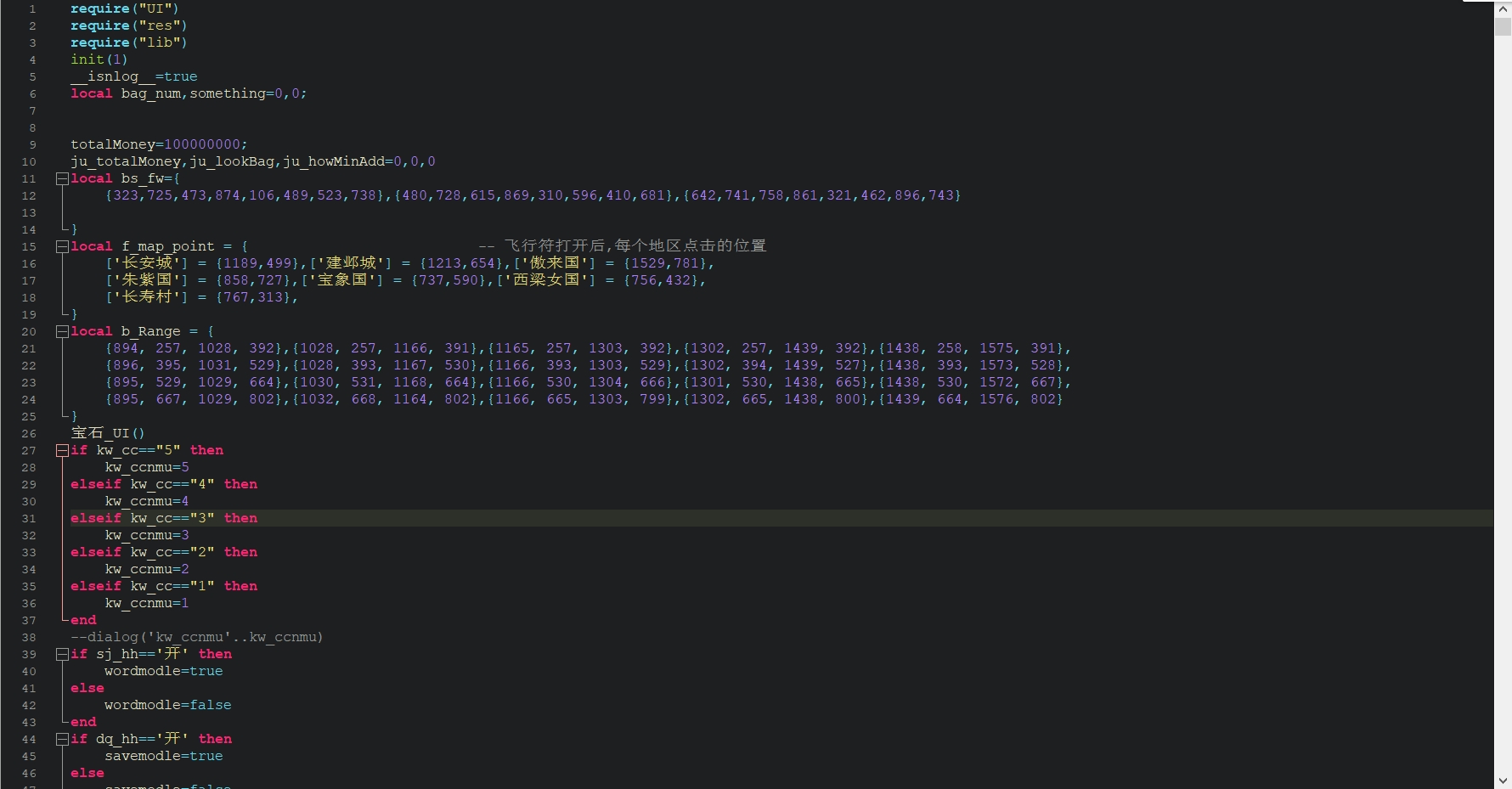Viewport: 1512px width, 789px height.
Task: Click the 飞行符打开后 comment
Action: [623, 246]
